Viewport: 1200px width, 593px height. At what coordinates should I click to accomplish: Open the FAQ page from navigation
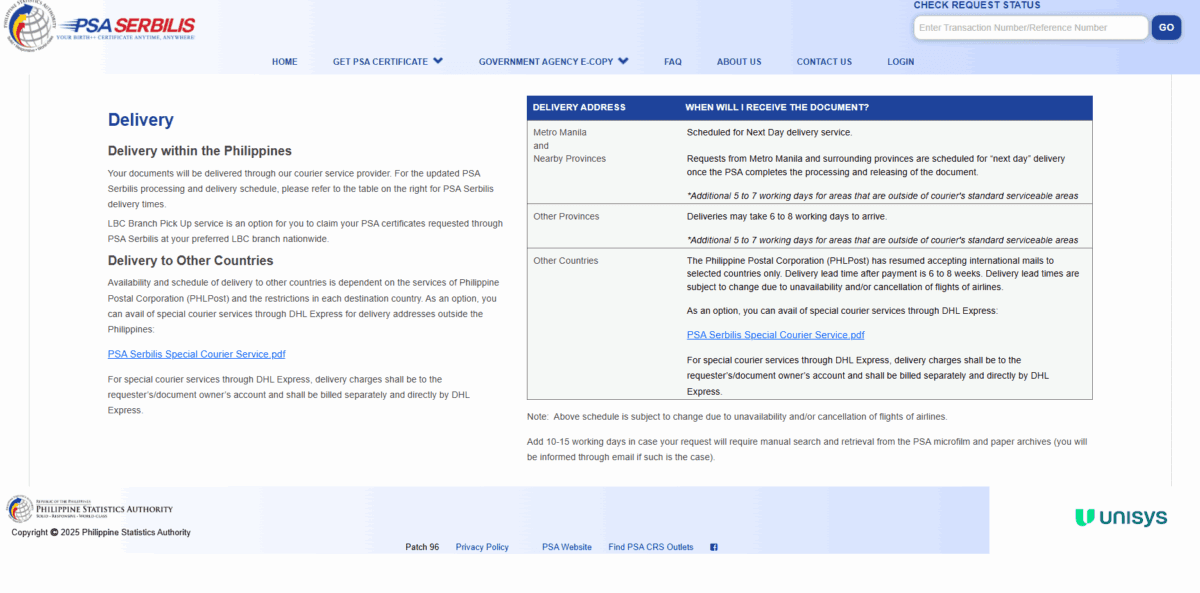(x=672, y=62)
